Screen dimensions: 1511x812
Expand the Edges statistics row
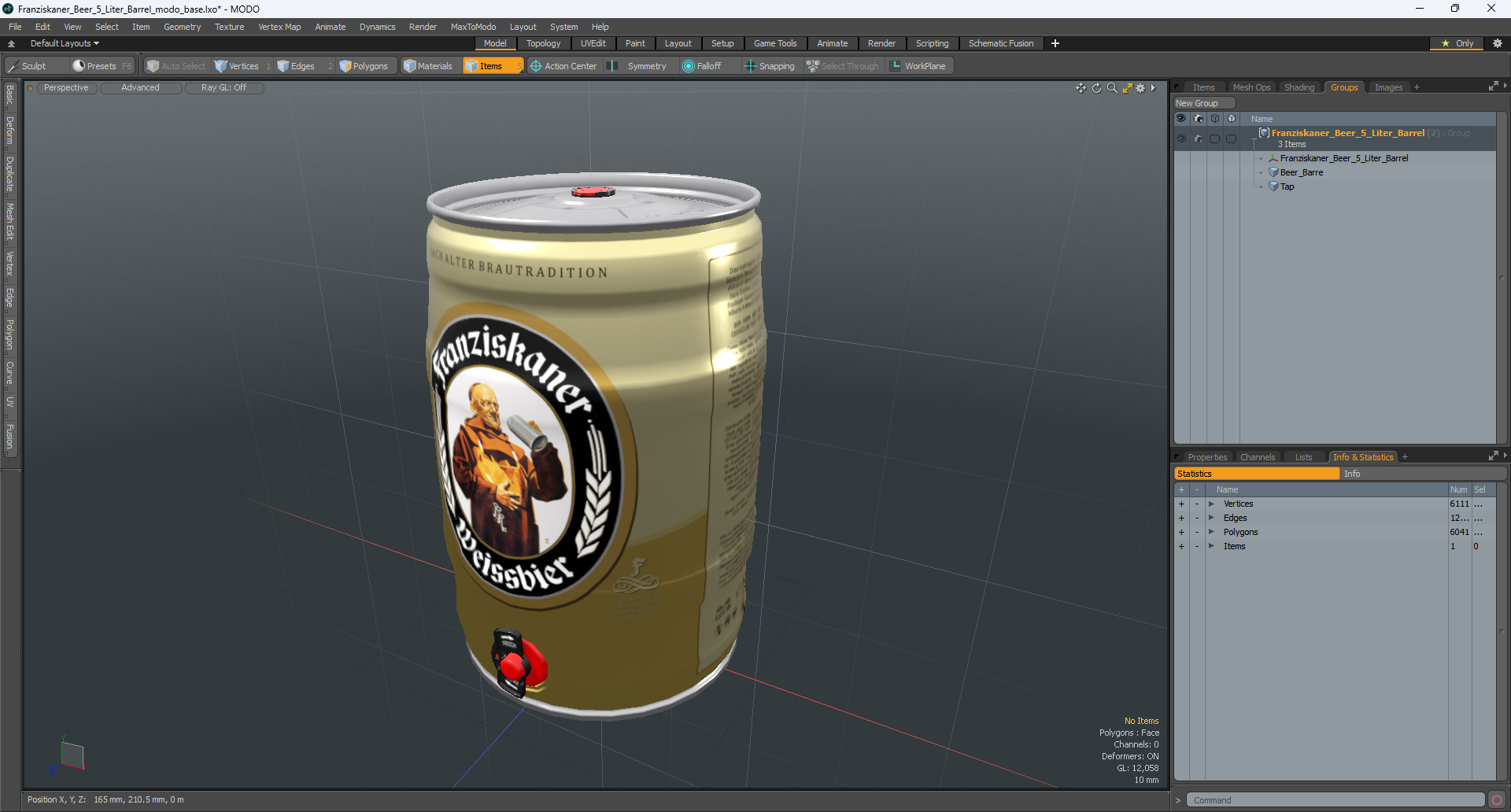(x=1211, y=518)
